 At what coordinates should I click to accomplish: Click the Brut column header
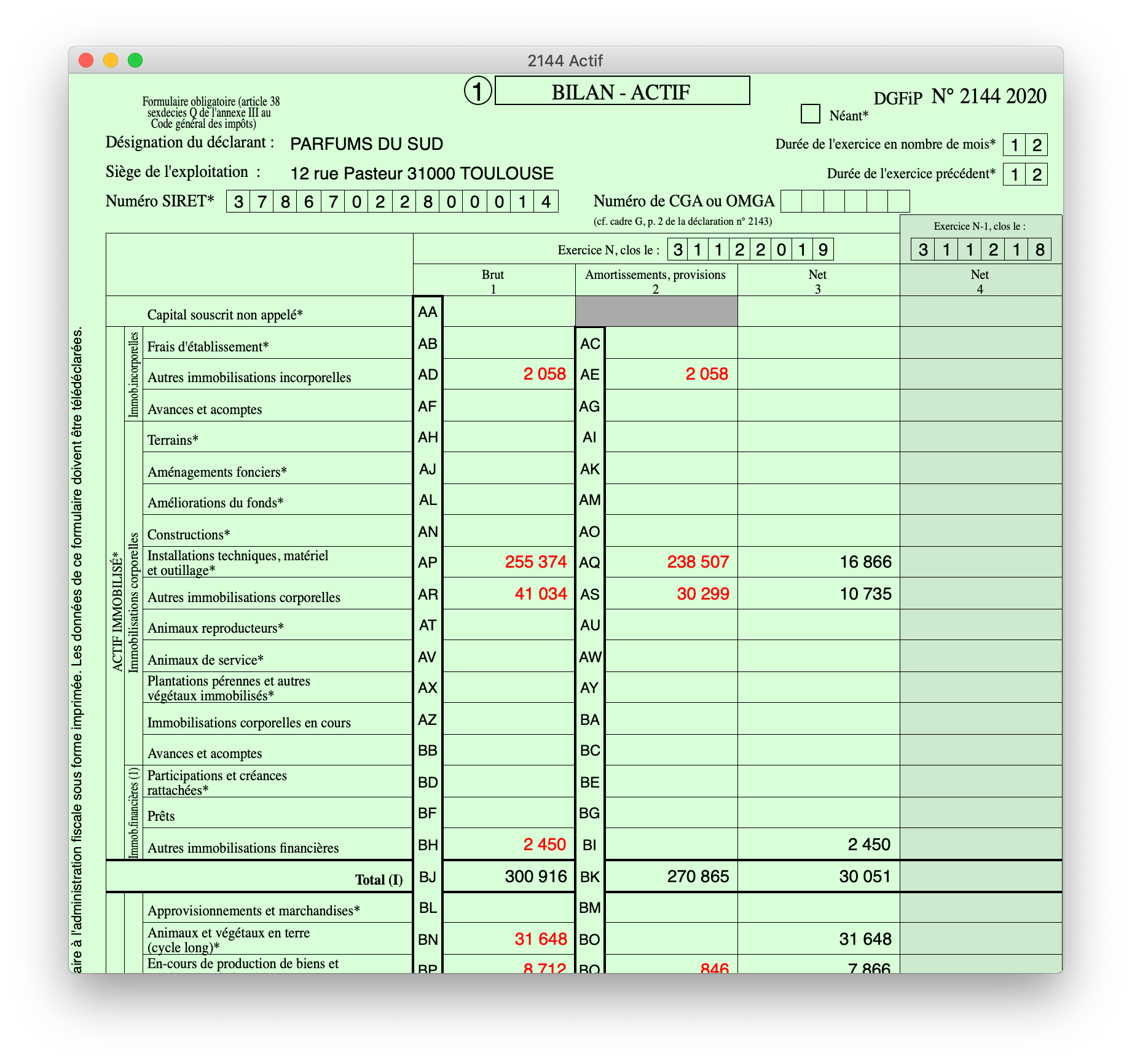[493, 281]
